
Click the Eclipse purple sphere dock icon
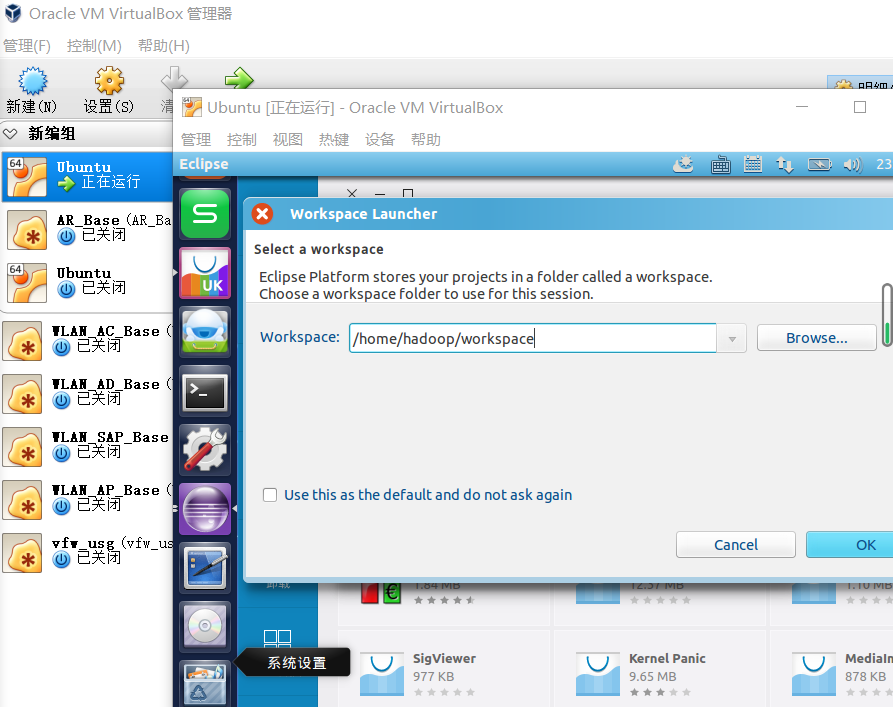pos(205,509)
